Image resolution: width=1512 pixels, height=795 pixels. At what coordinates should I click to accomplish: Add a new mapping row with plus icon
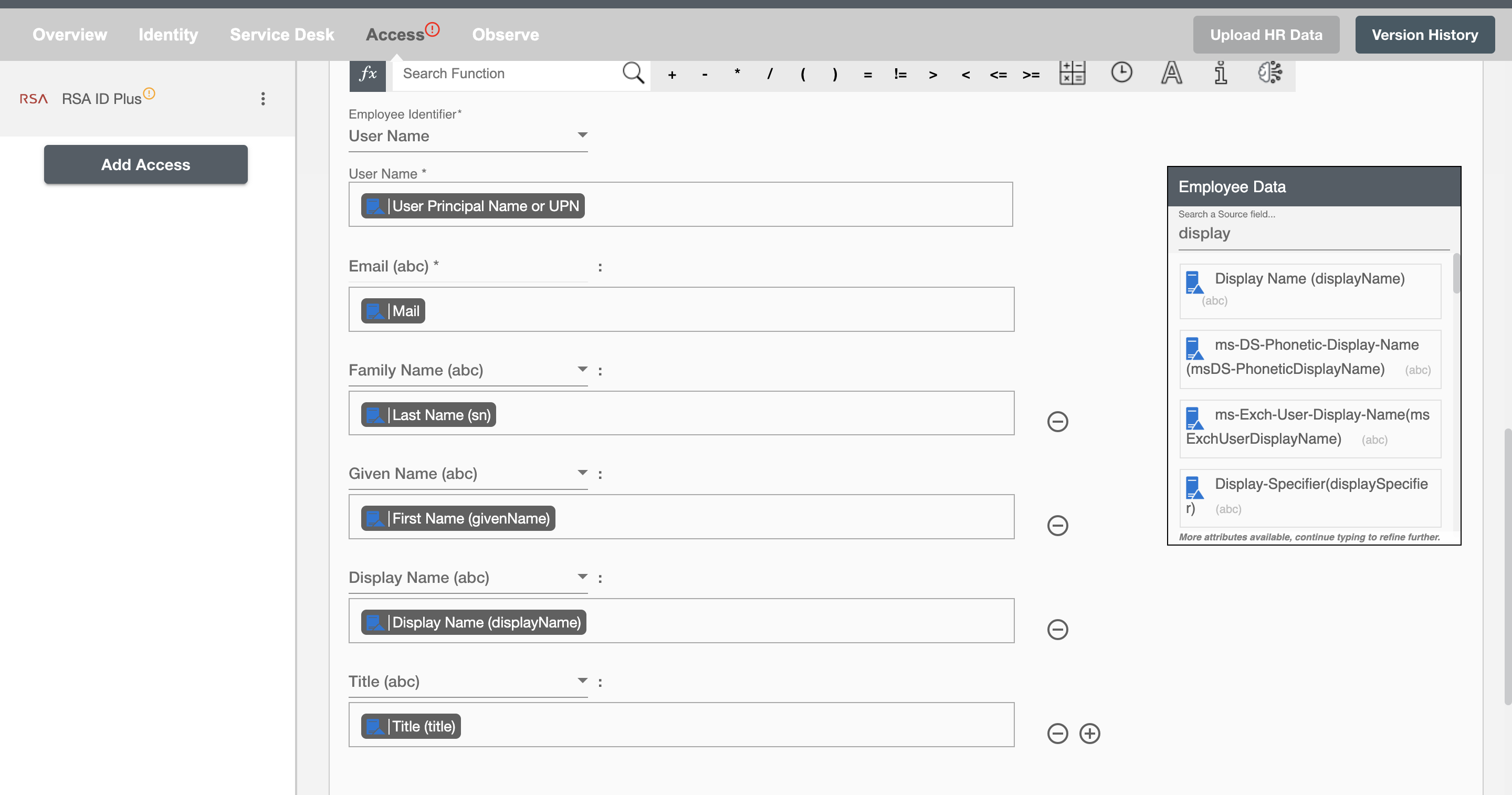1090,734
